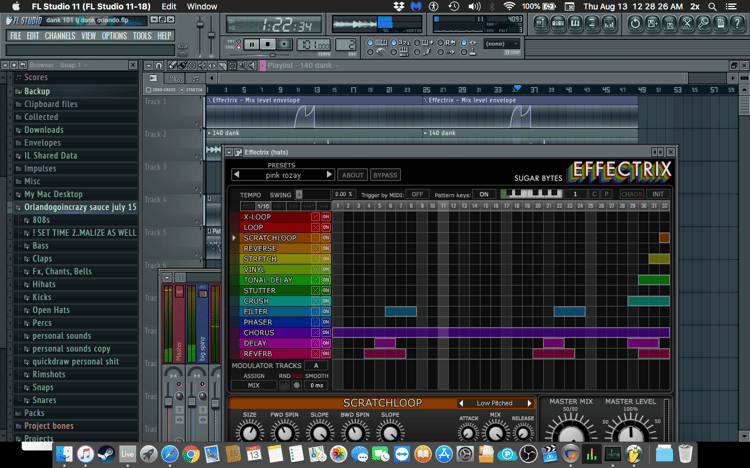Click the Wi-Fi icon in menu bar
750x468 pixels.
coord(509,7)
